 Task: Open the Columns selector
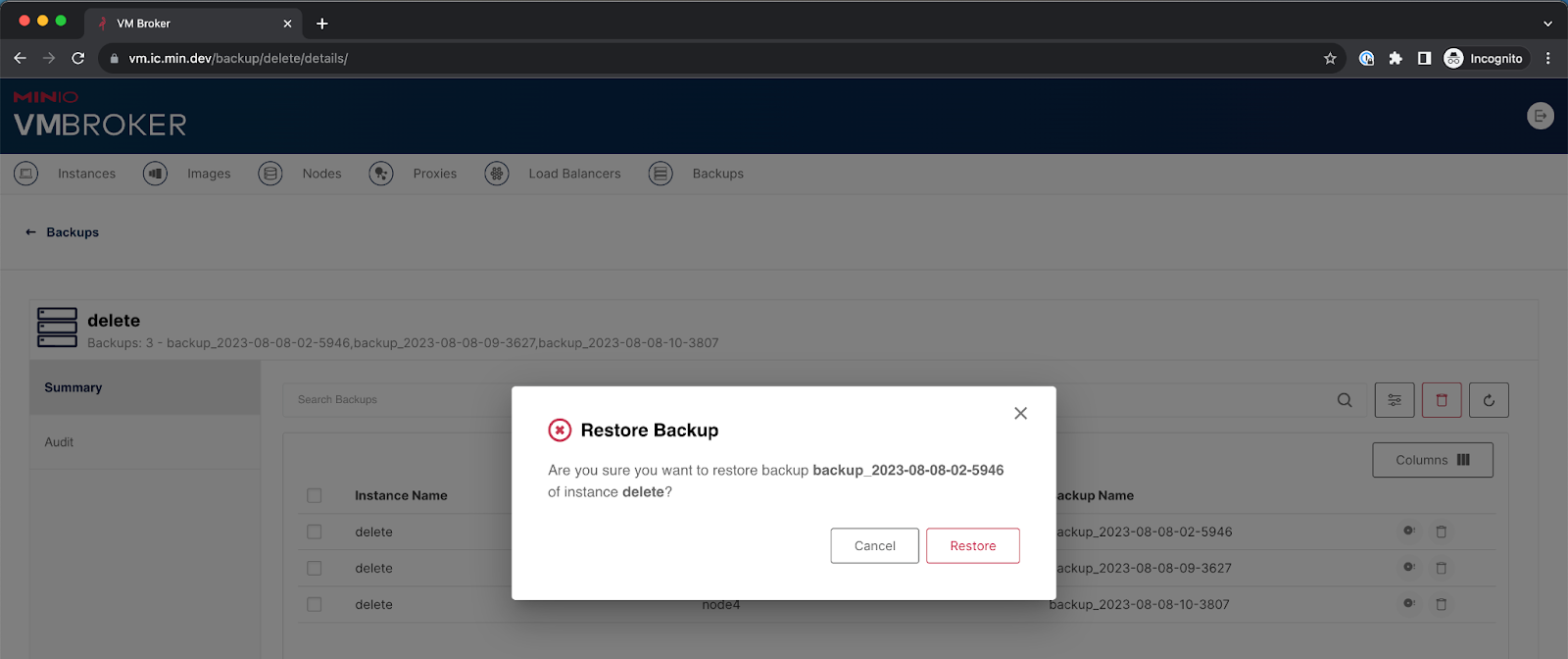[x=1432, y=460]
